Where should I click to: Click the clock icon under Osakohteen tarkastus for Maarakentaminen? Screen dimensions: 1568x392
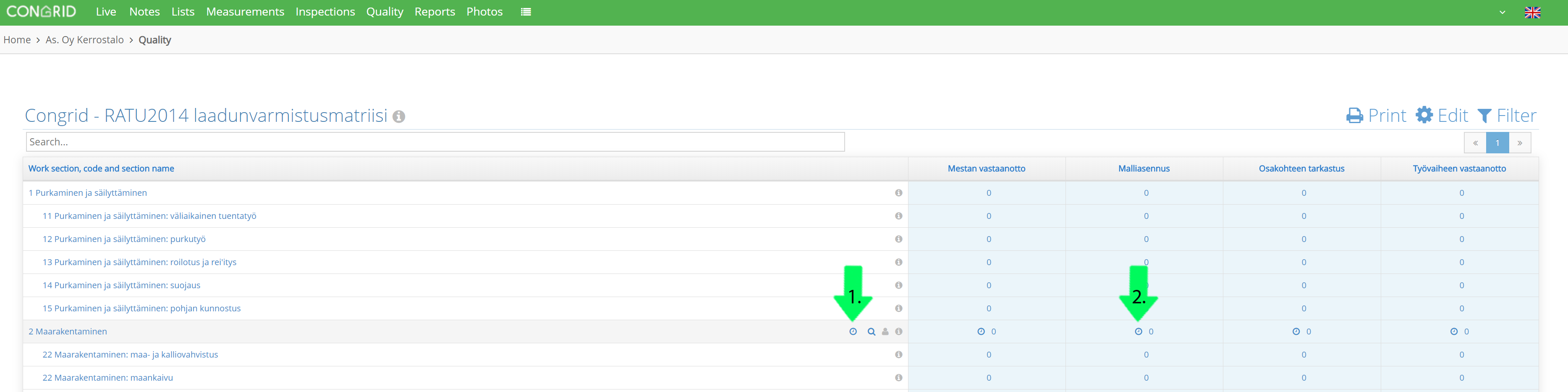[x=1296, y=331]
